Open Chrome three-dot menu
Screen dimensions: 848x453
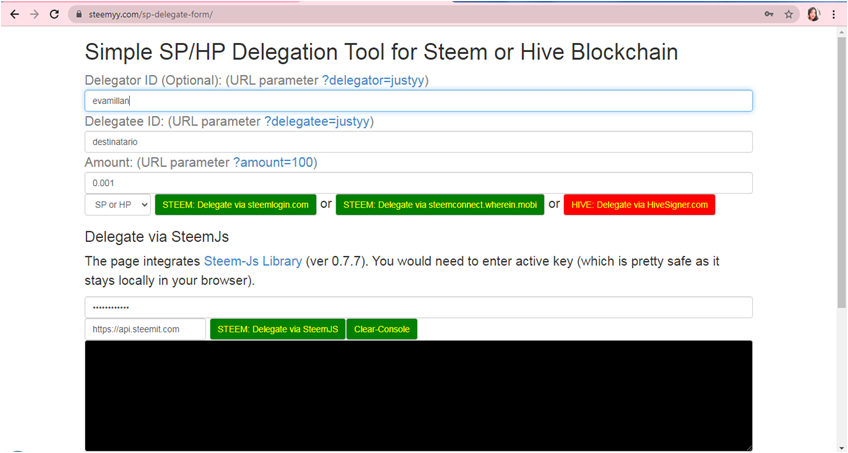point(833,15)
